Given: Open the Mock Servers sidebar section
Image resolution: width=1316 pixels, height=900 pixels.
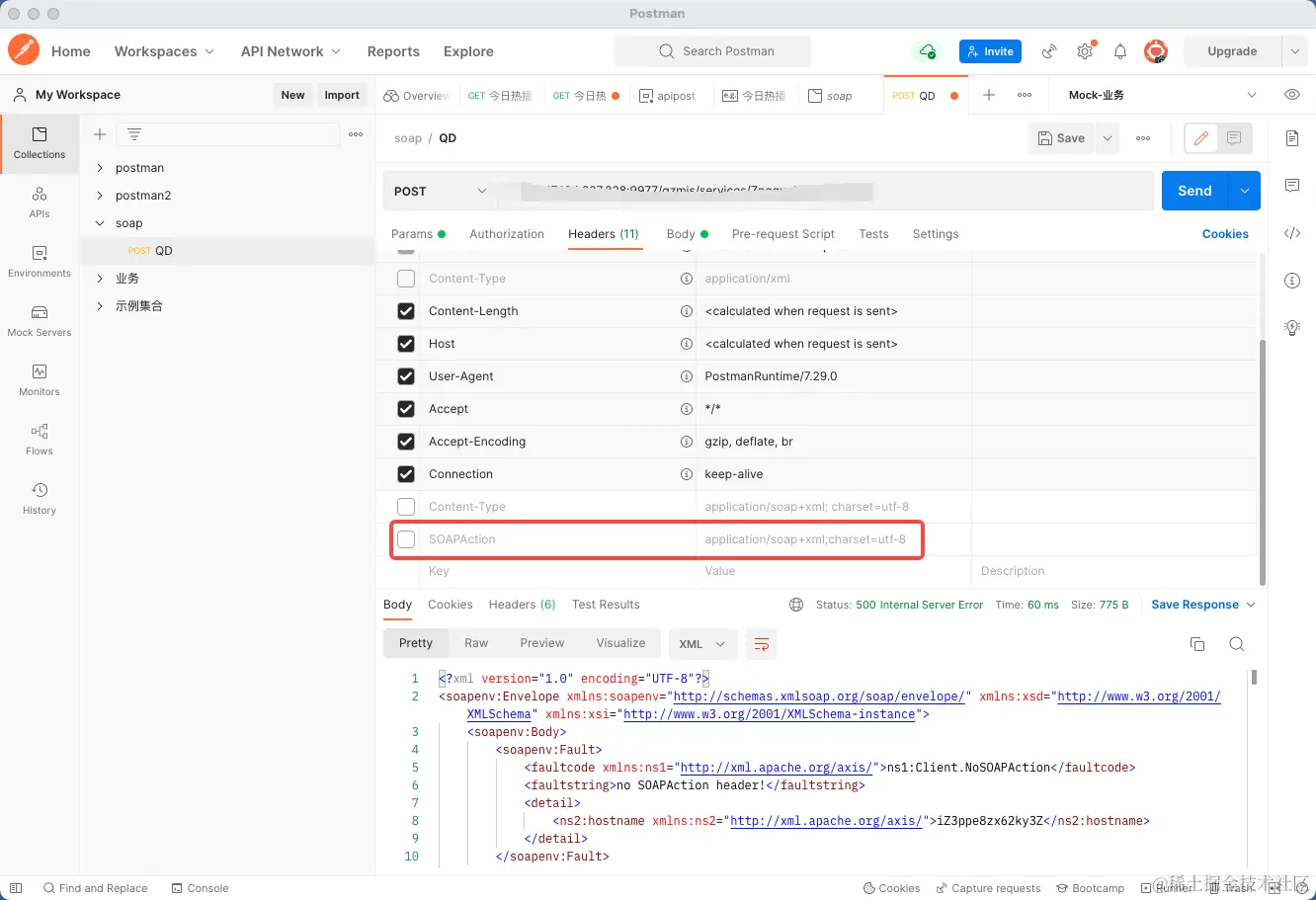Looking at the screenshot, I should point(40,321).
